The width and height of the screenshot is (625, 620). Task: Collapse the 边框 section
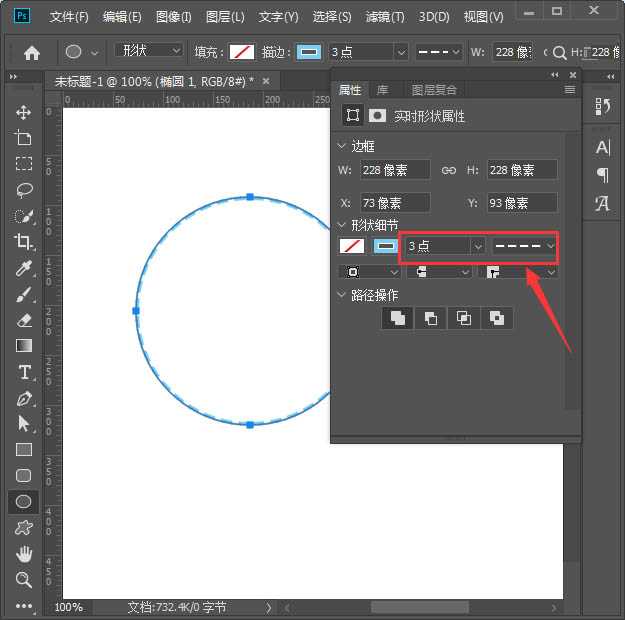[343, 147]
